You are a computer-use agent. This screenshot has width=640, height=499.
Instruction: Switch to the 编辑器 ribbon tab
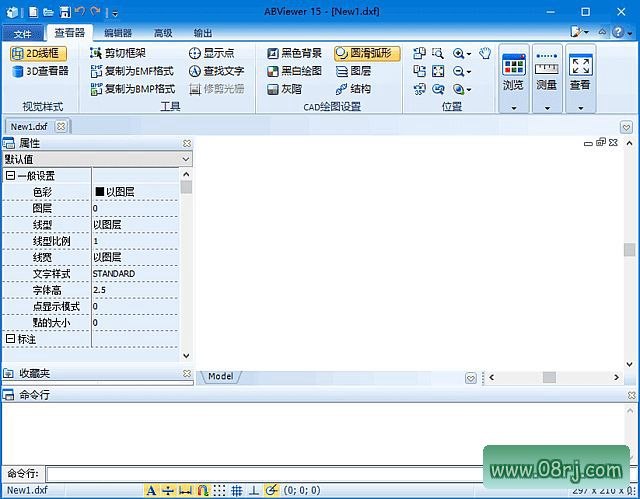[118, 33]
